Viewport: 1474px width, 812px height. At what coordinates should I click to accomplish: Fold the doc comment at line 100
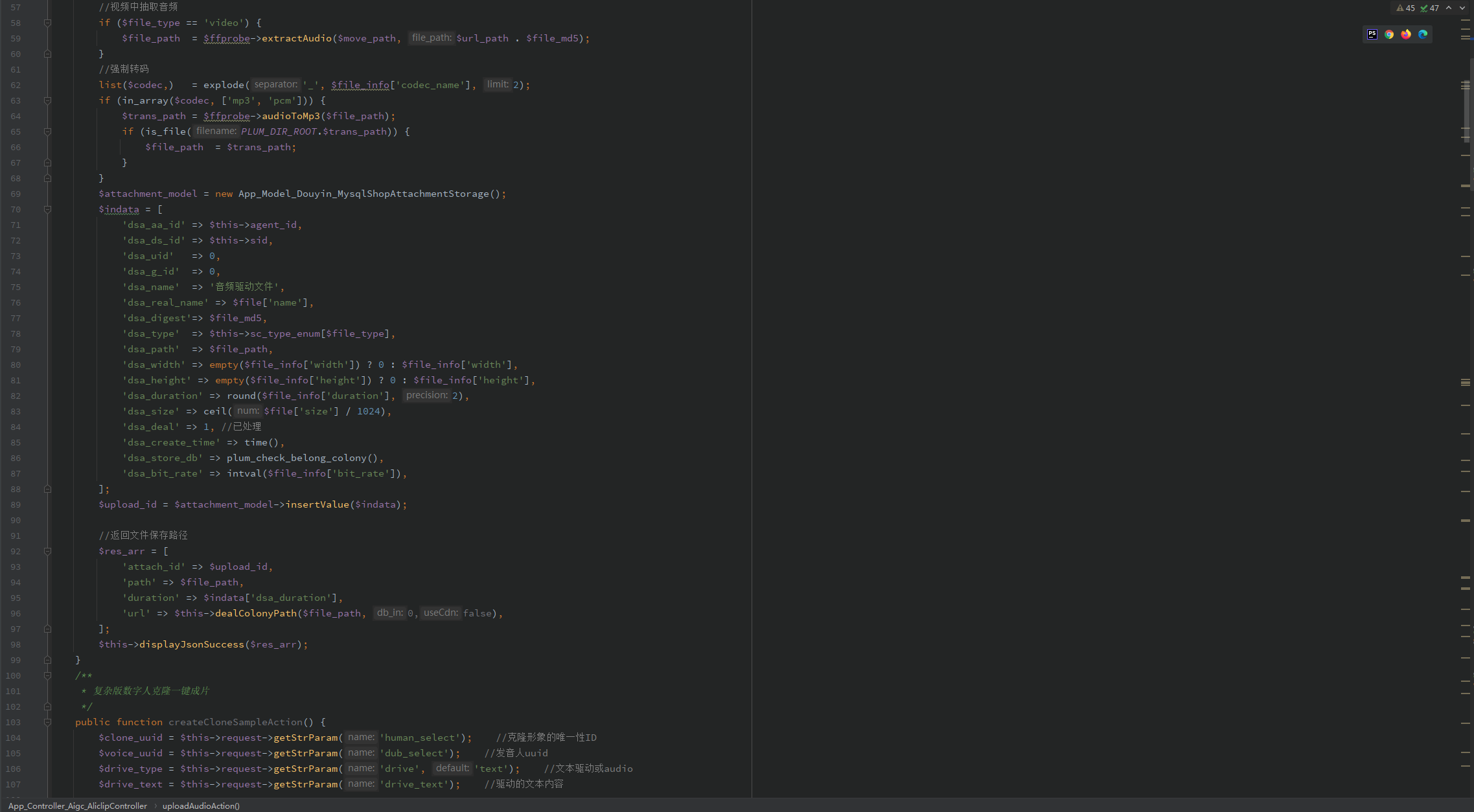pos(47,675)
